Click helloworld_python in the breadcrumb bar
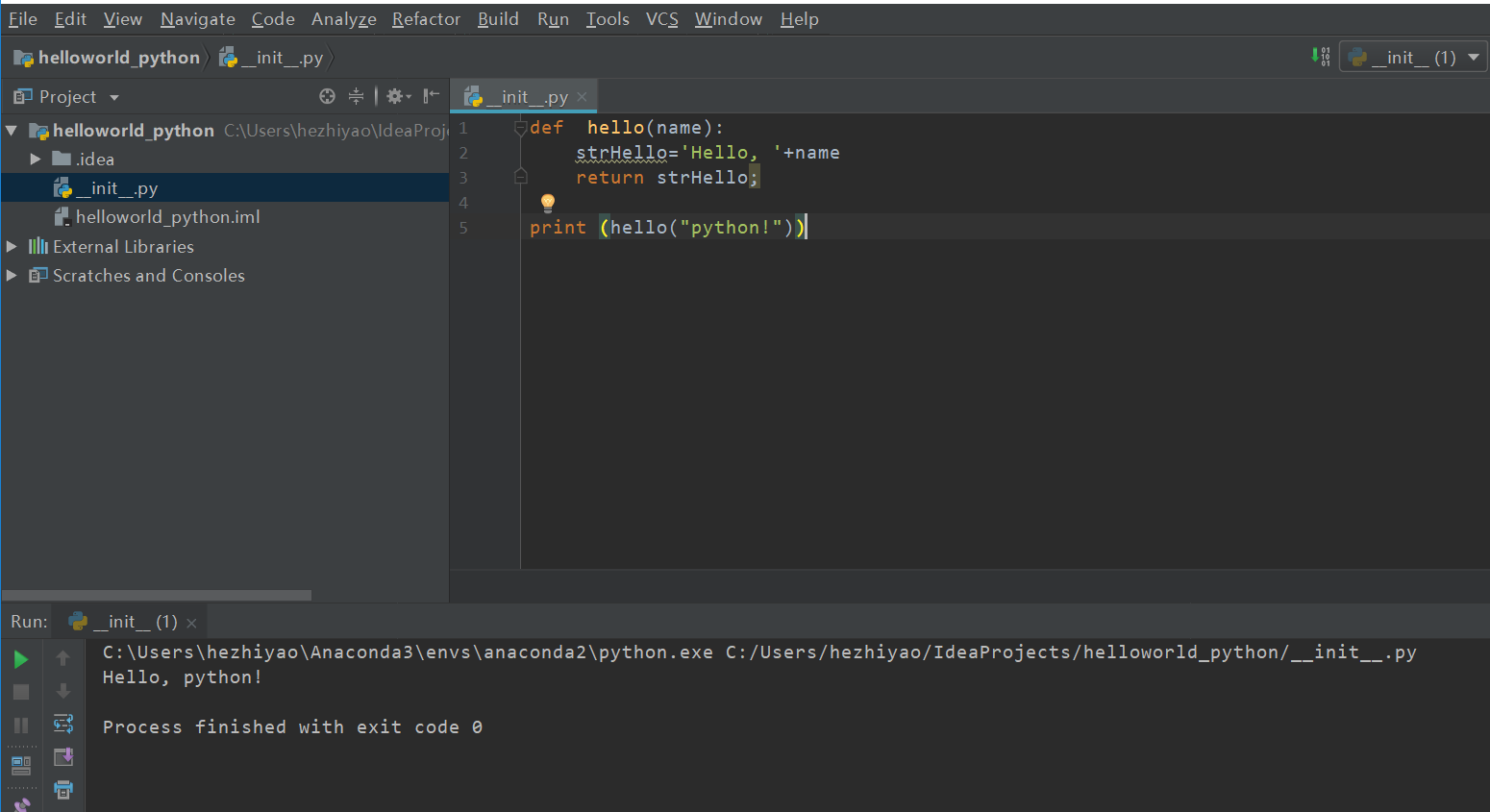The image size is (1490, 812). (x=107, y=58)
